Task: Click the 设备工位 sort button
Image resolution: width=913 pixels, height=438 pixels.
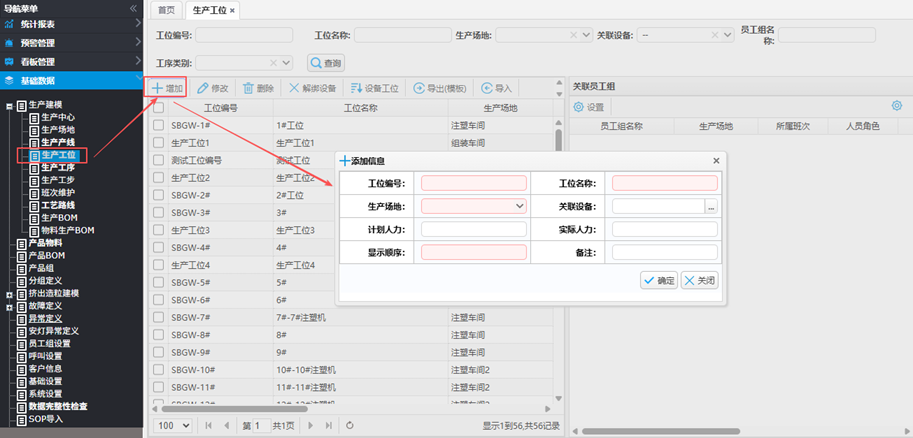Action: 374,89
